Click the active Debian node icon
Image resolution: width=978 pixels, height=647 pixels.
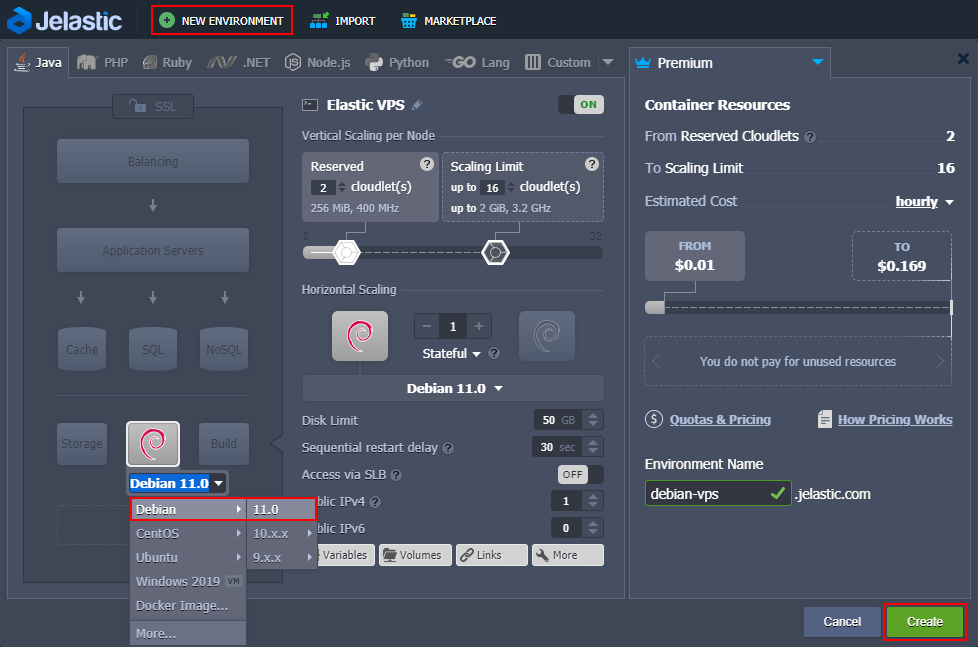tap(360, 336)
